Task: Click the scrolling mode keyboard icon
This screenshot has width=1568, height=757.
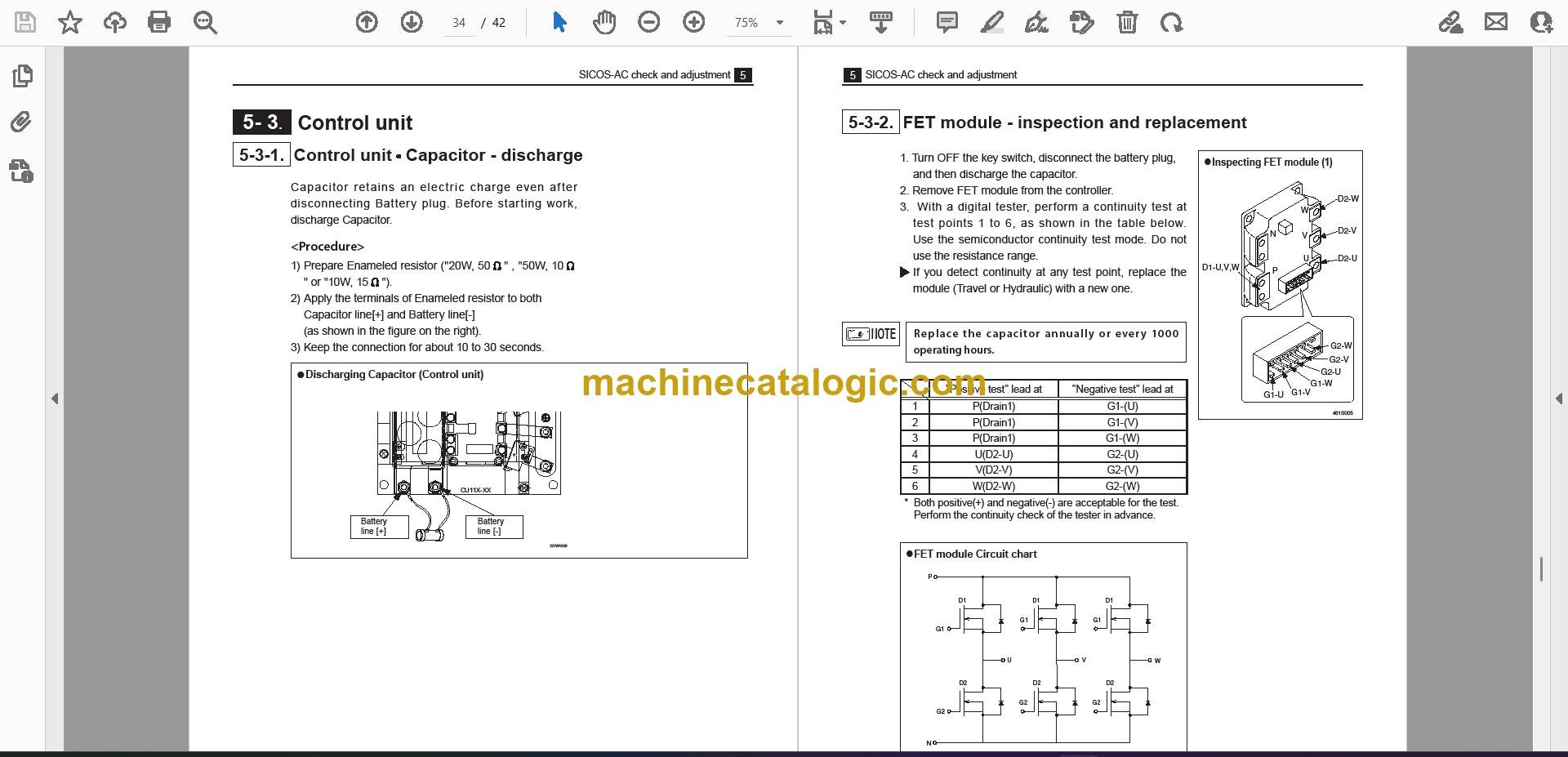Action: (x=880, y=23)
